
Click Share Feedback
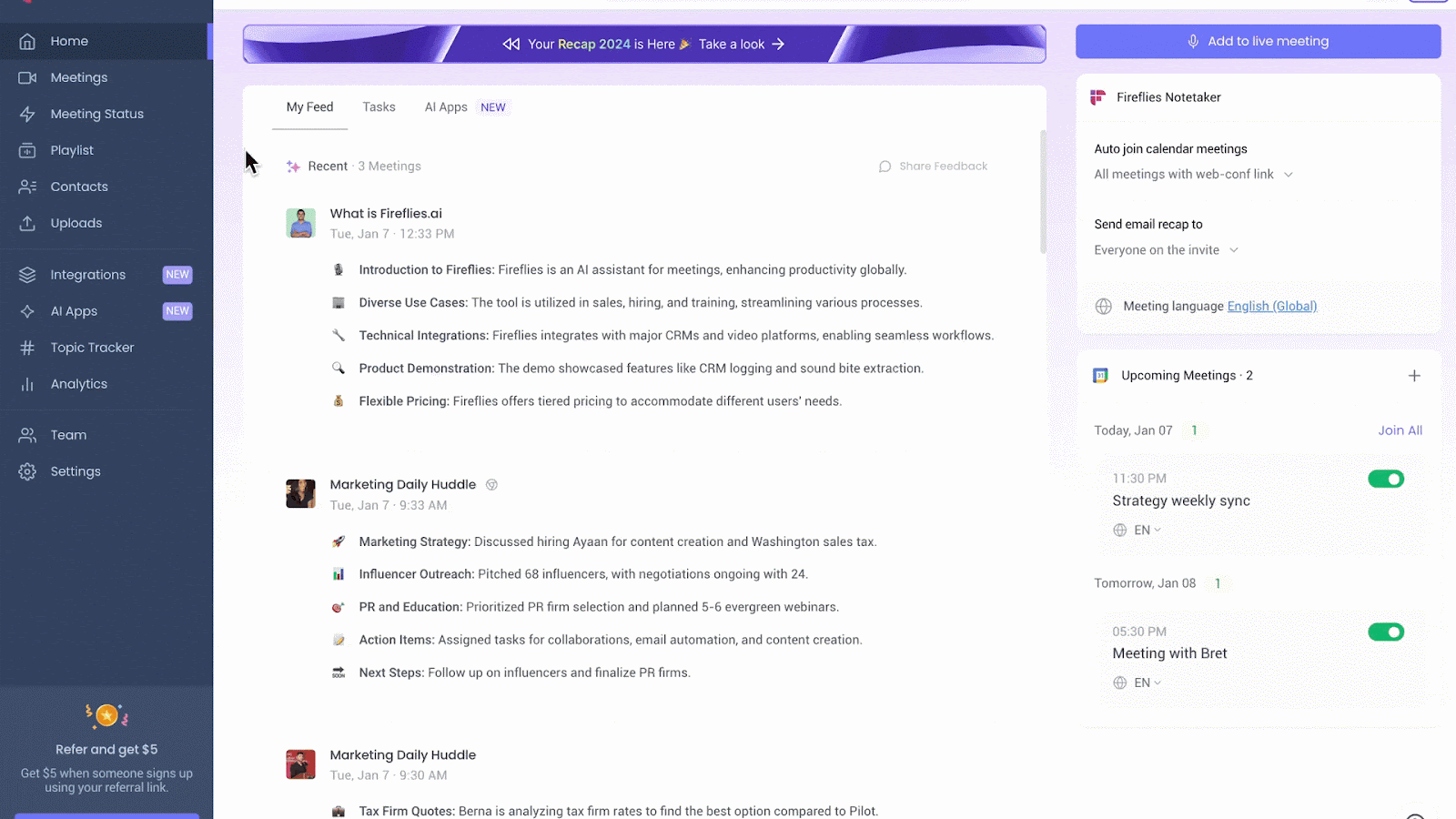tap(933, 167)
